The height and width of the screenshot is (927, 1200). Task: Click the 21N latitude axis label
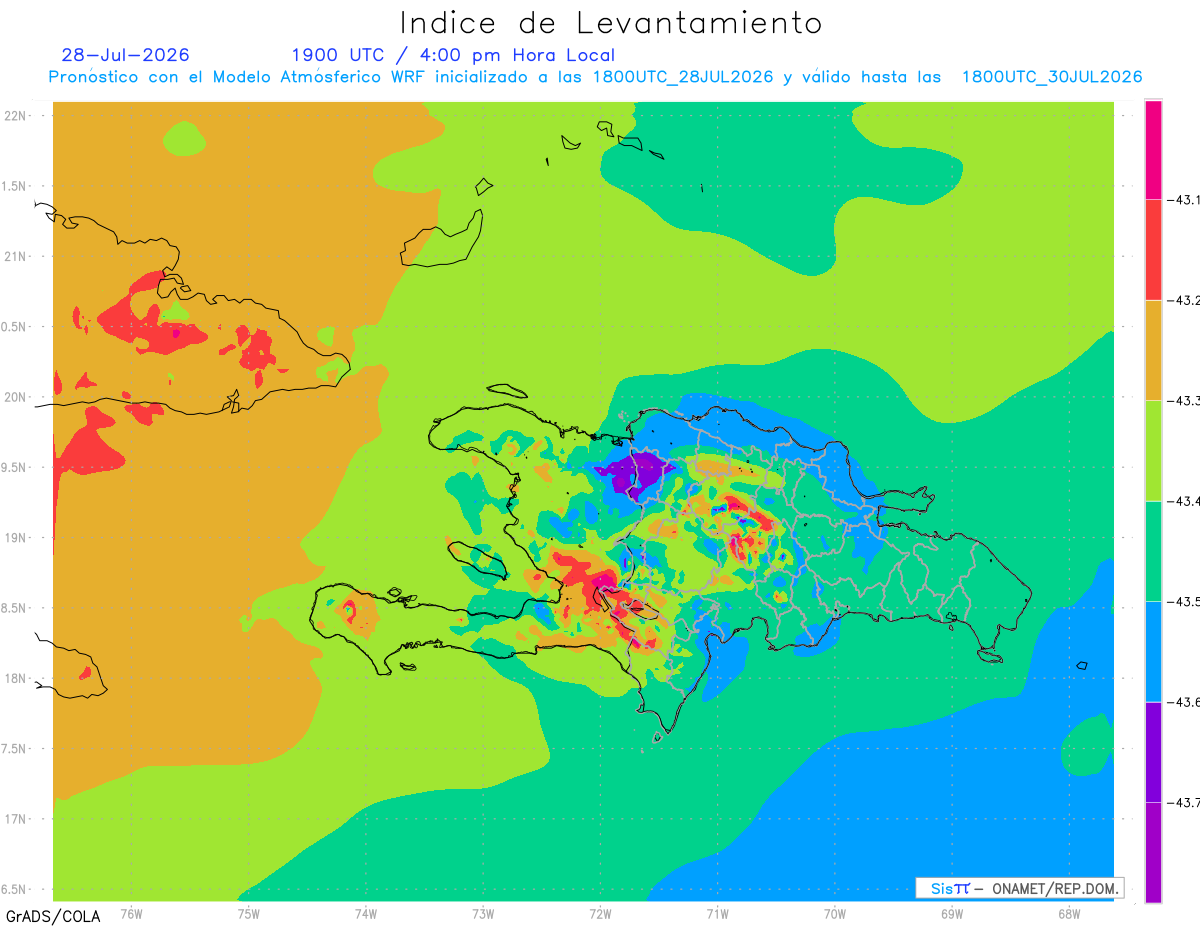pos(15,256)
